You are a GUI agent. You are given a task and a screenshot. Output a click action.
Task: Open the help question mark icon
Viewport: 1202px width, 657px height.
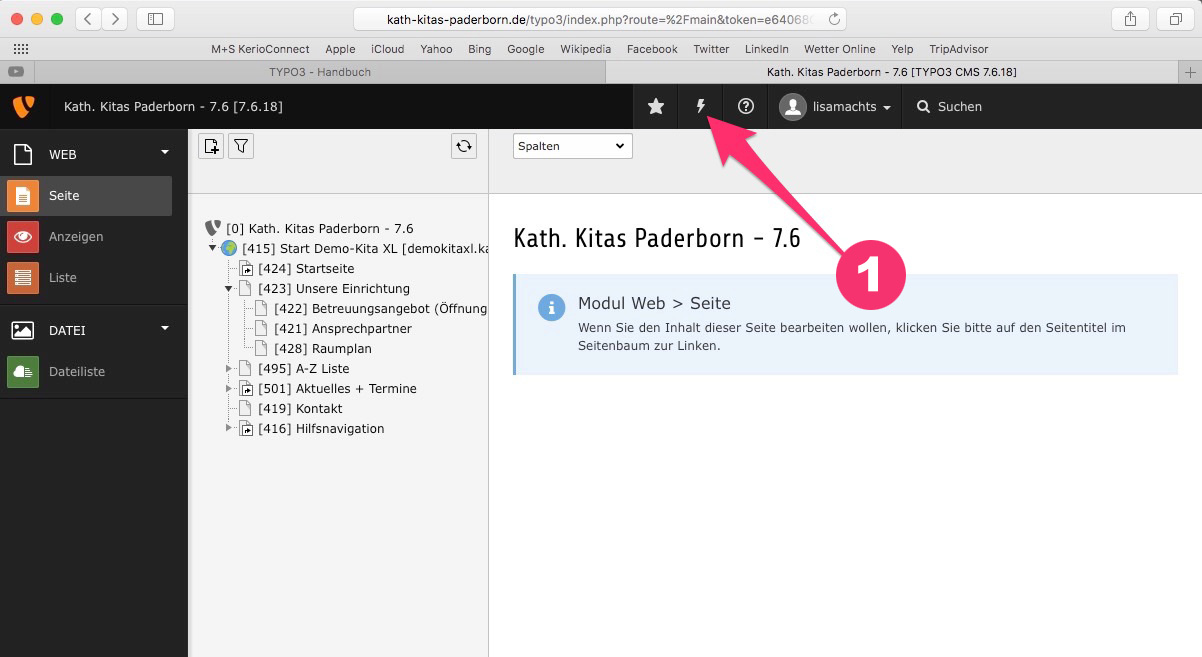pos(745,107)
